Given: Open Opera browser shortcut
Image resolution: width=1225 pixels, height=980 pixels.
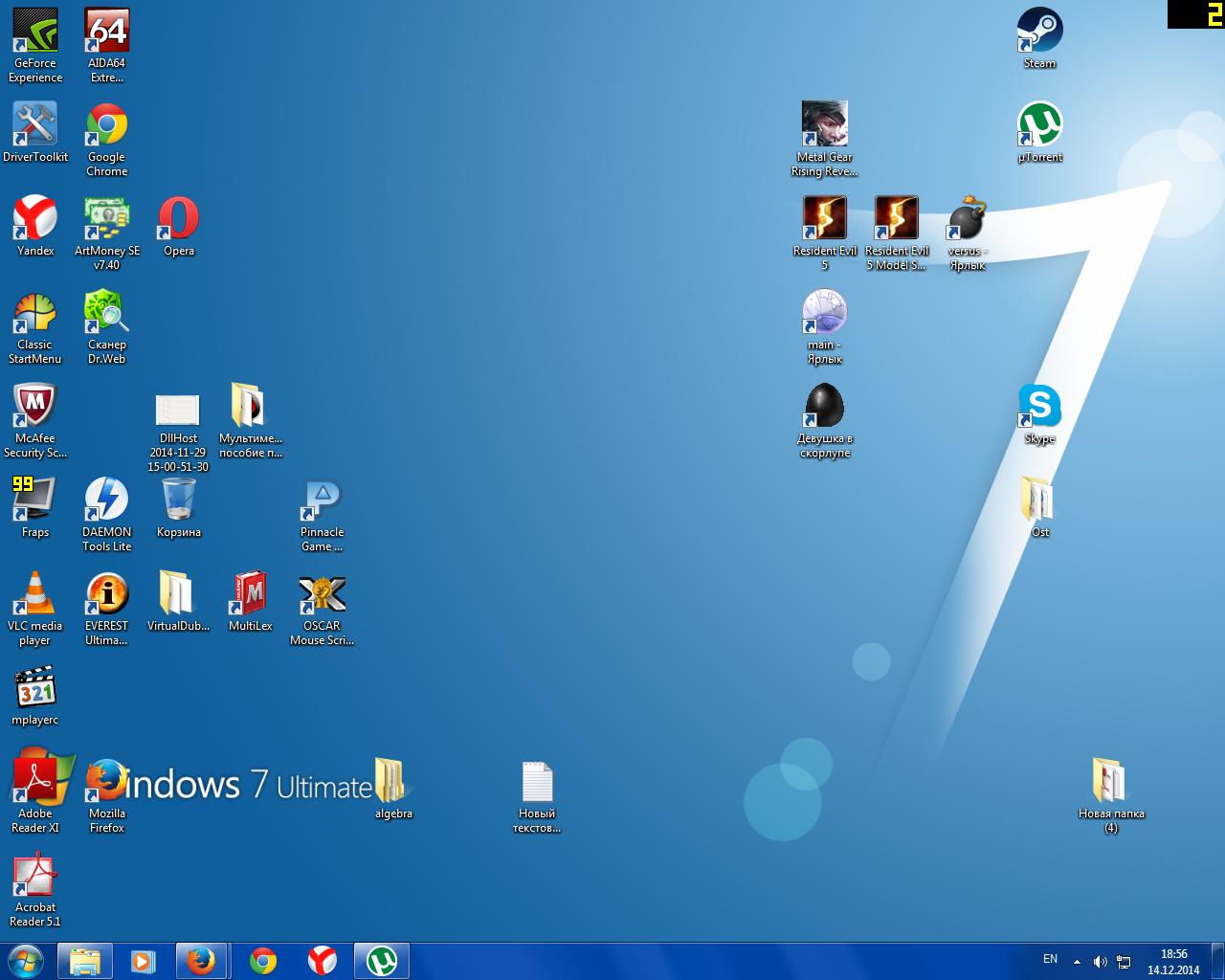Looking at the screenshot, I should tap(179, 226).
